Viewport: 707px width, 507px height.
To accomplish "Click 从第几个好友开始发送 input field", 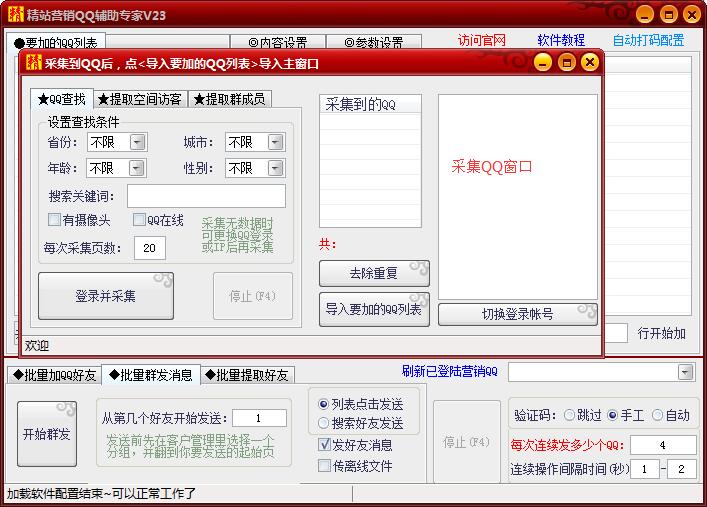I will pyautogui.click(x=259, y=418).
